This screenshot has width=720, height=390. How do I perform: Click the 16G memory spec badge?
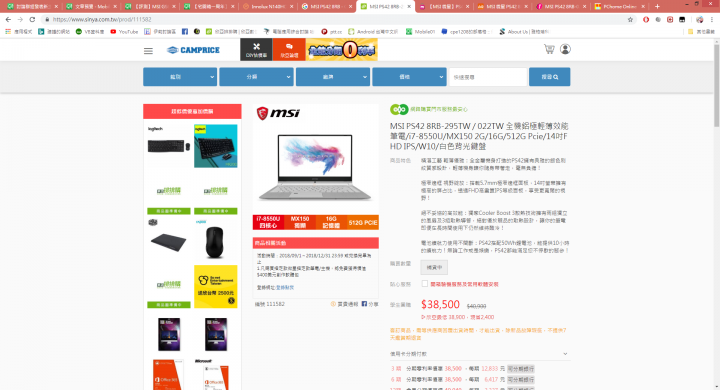(331, 222)
